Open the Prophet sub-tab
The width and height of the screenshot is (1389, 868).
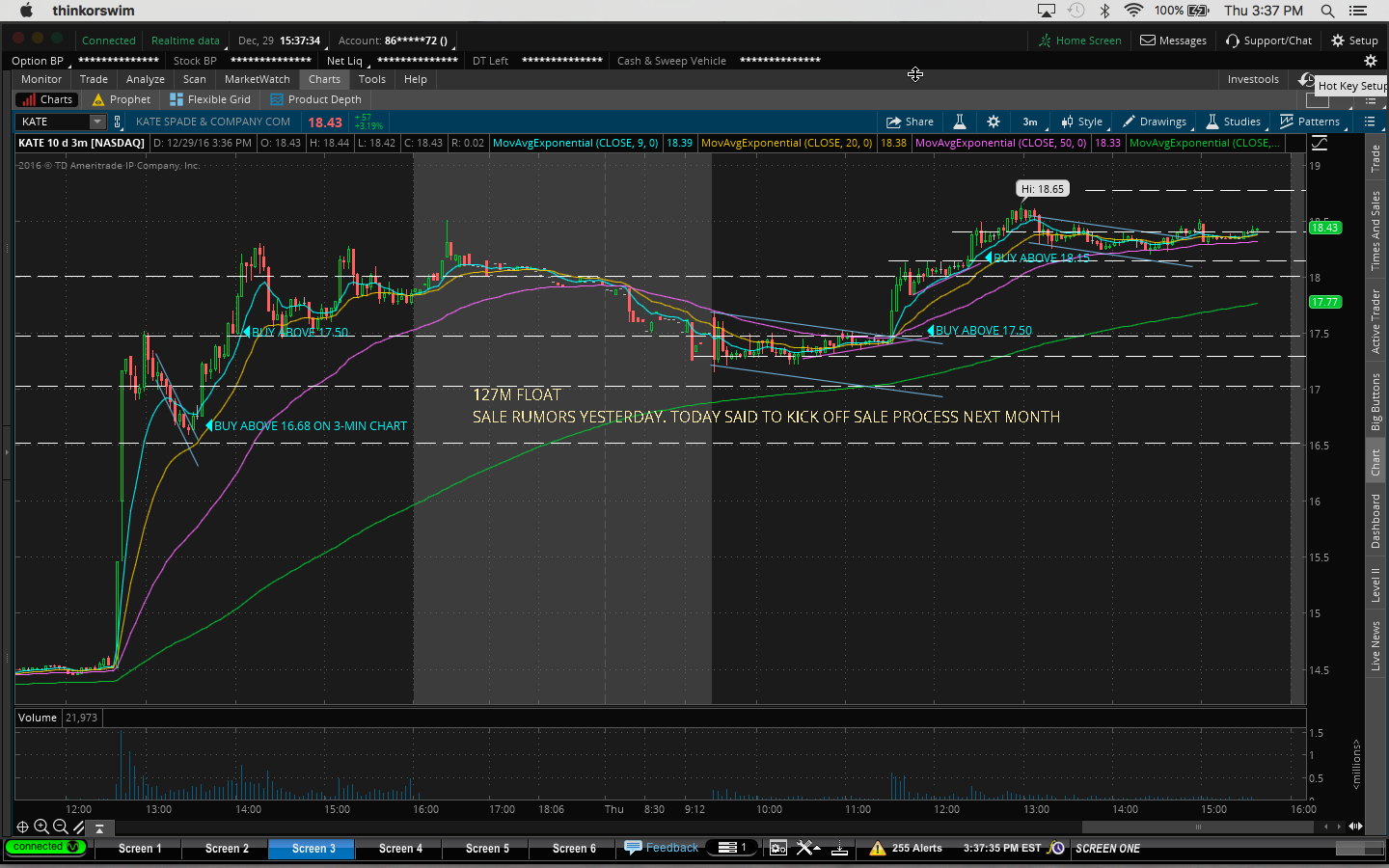click(122, 99)
